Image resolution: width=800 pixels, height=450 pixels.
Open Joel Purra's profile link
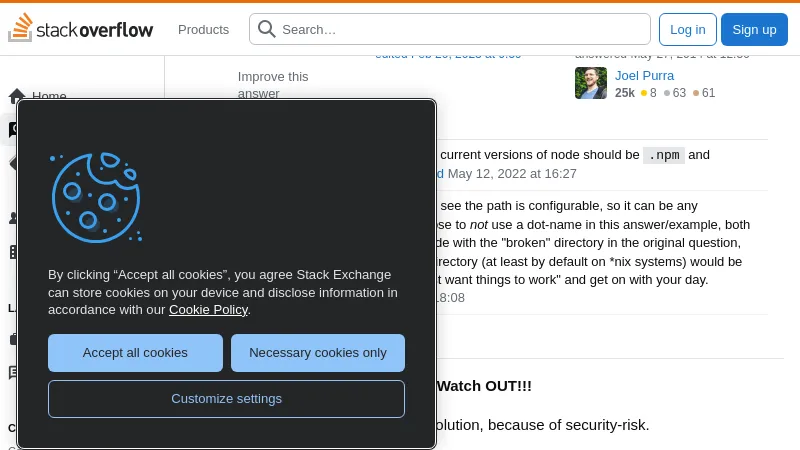pos(644,76)
